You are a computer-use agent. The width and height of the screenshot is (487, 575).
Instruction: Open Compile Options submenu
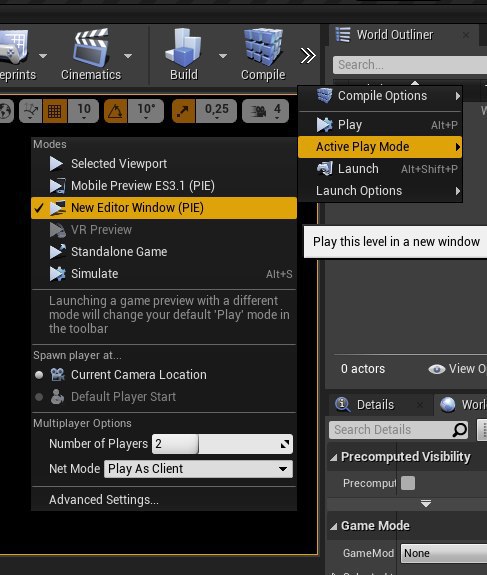click(380, 96)
